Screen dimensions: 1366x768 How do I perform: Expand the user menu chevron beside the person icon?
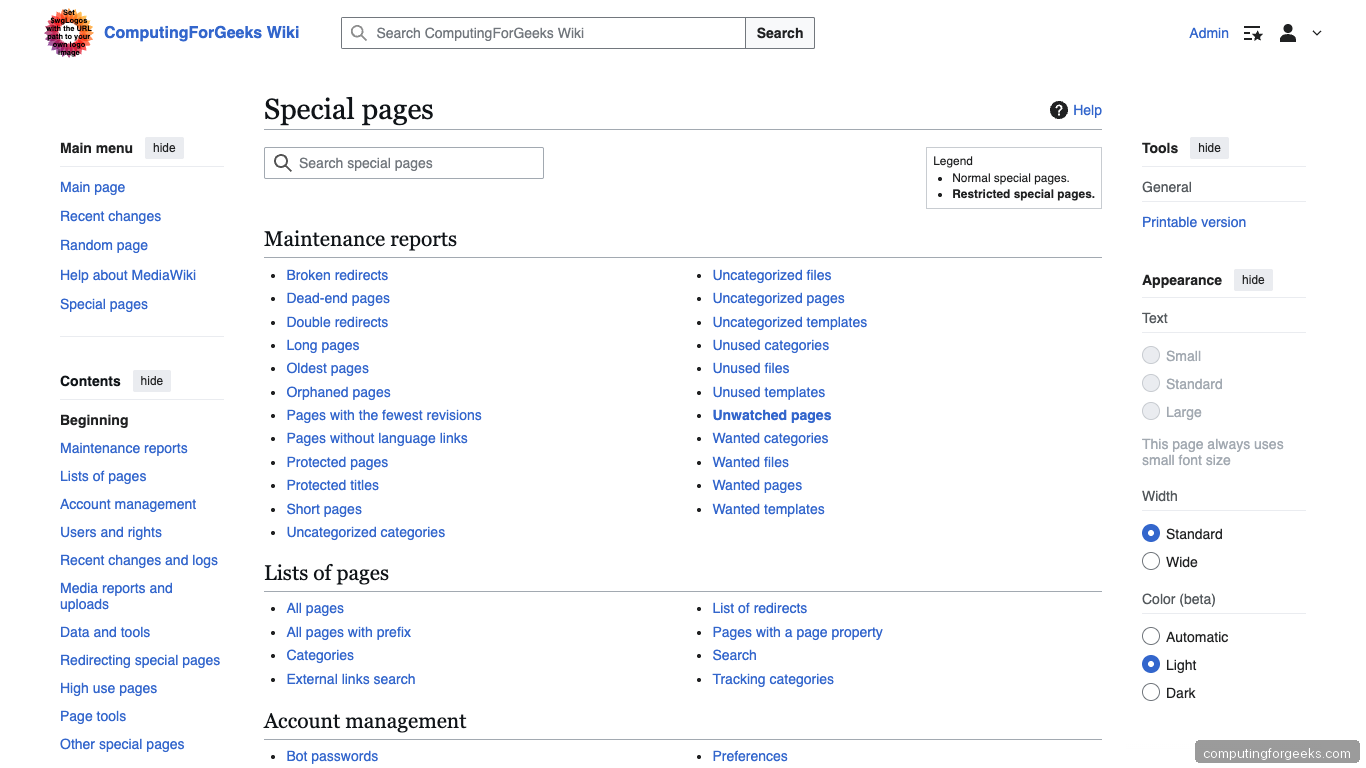(1317, 33)
